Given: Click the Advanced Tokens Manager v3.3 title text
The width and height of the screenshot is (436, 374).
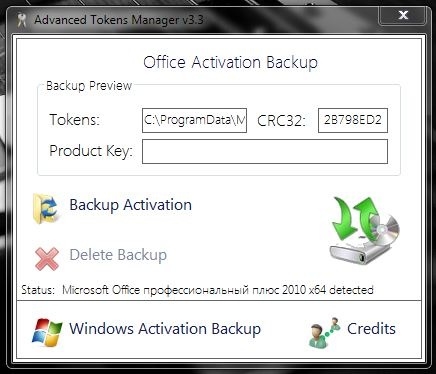Looking at the screenshot, I should tap(119, 20).
